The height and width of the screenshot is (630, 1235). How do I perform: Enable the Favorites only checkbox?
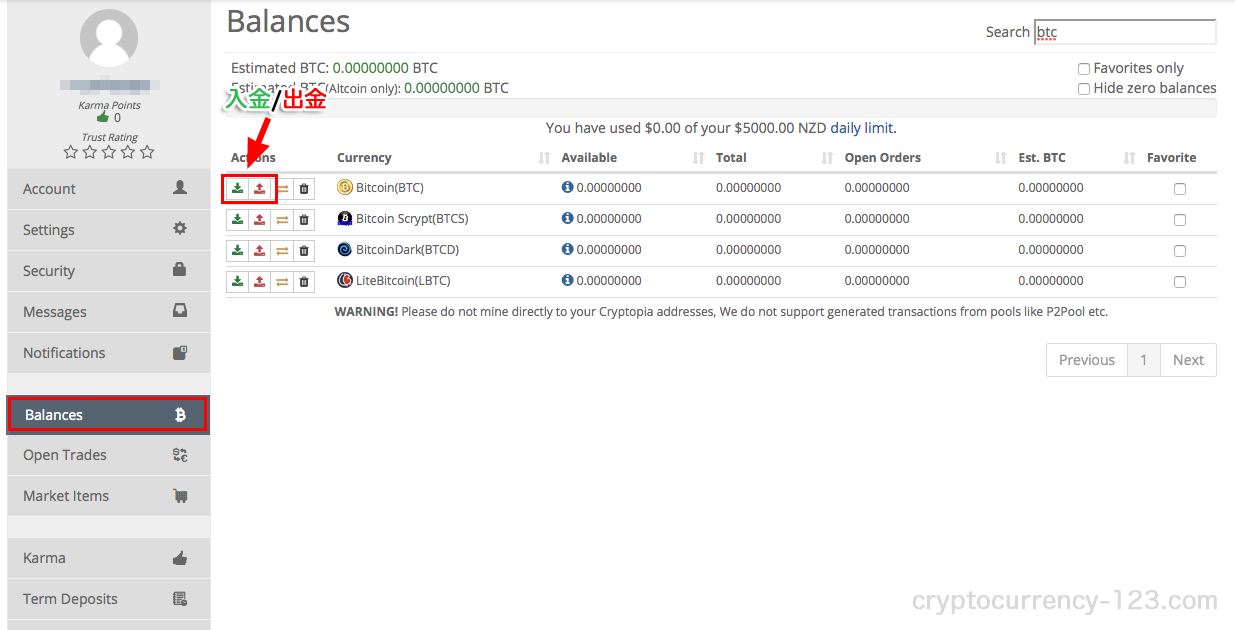[x=1084, y=69]
